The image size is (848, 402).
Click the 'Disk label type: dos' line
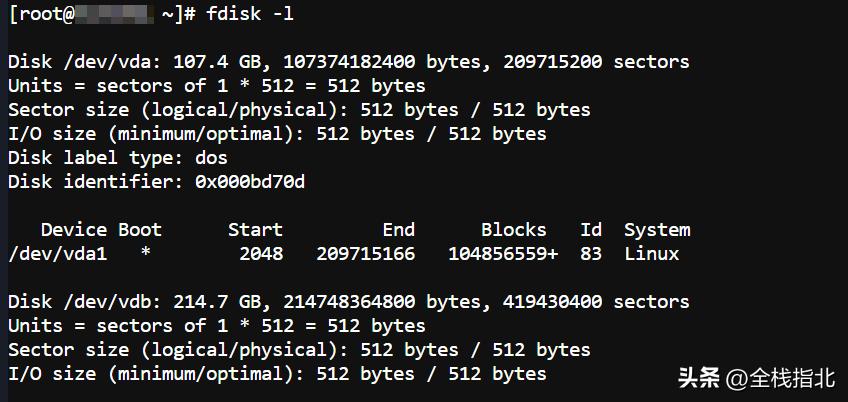[x=118, y=158]
